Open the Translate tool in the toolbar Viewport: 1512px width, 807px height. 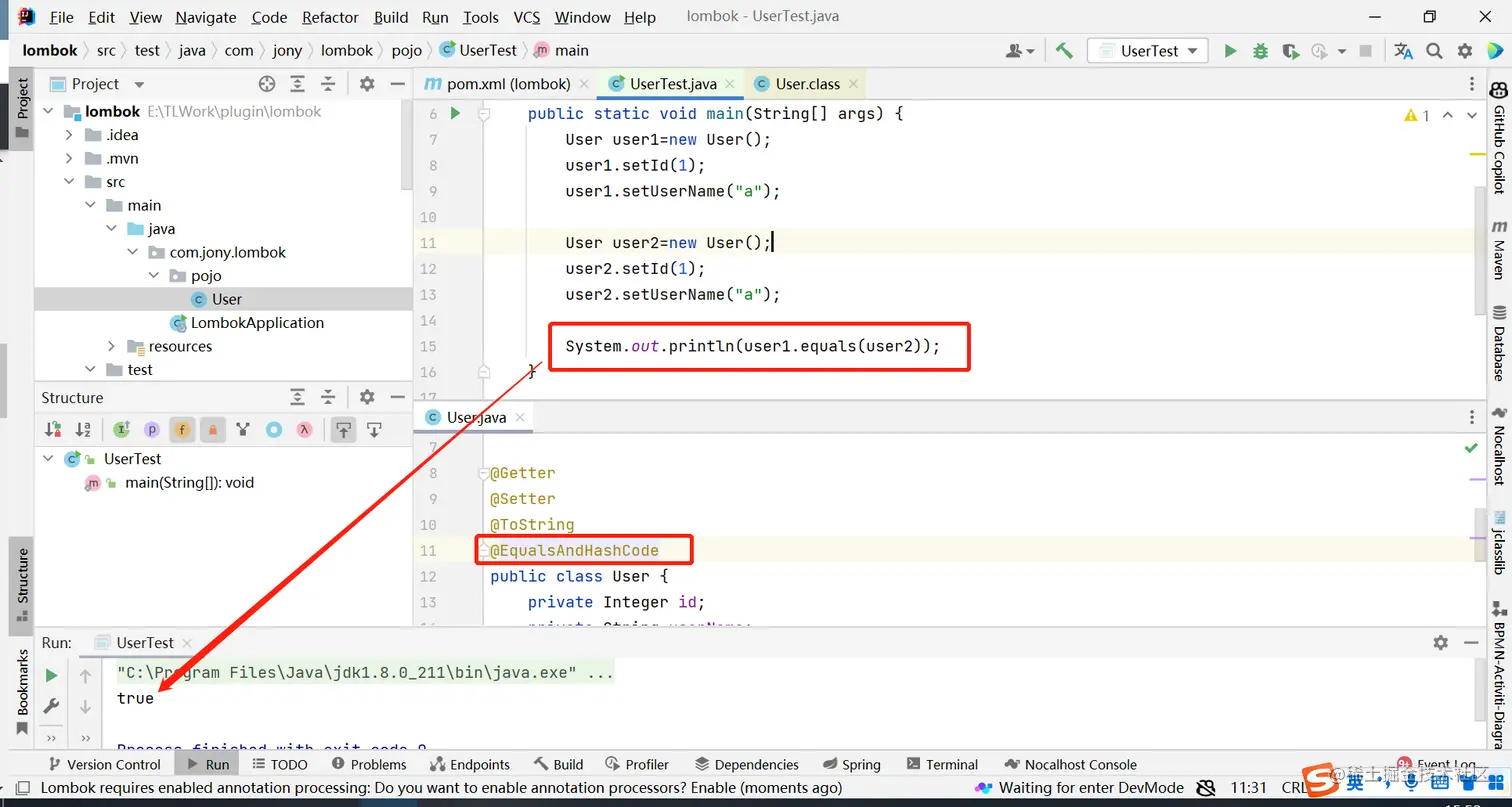pos(1404,51)
